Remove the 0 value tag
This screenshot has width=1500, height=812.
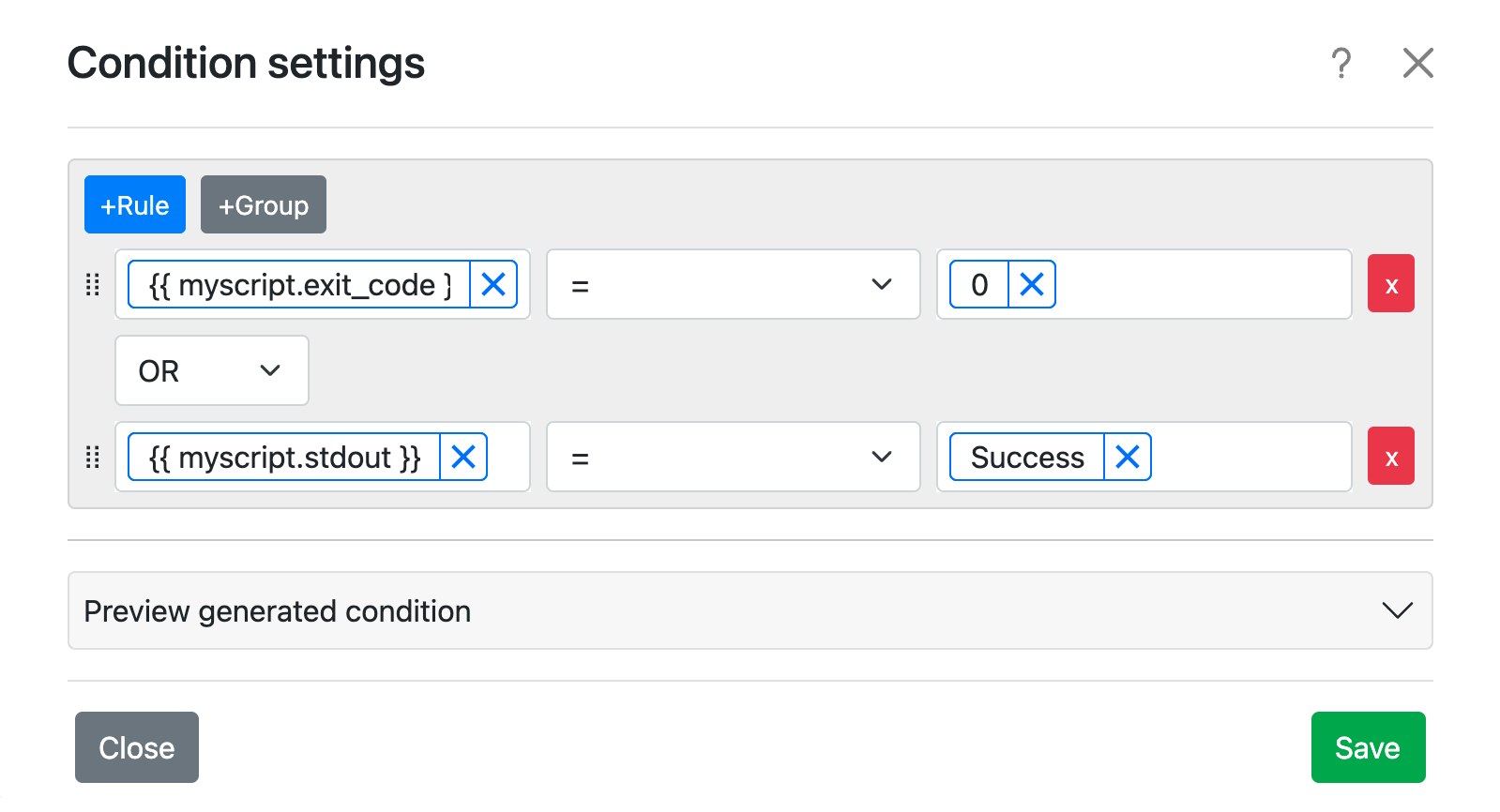tap(1032, 284)
